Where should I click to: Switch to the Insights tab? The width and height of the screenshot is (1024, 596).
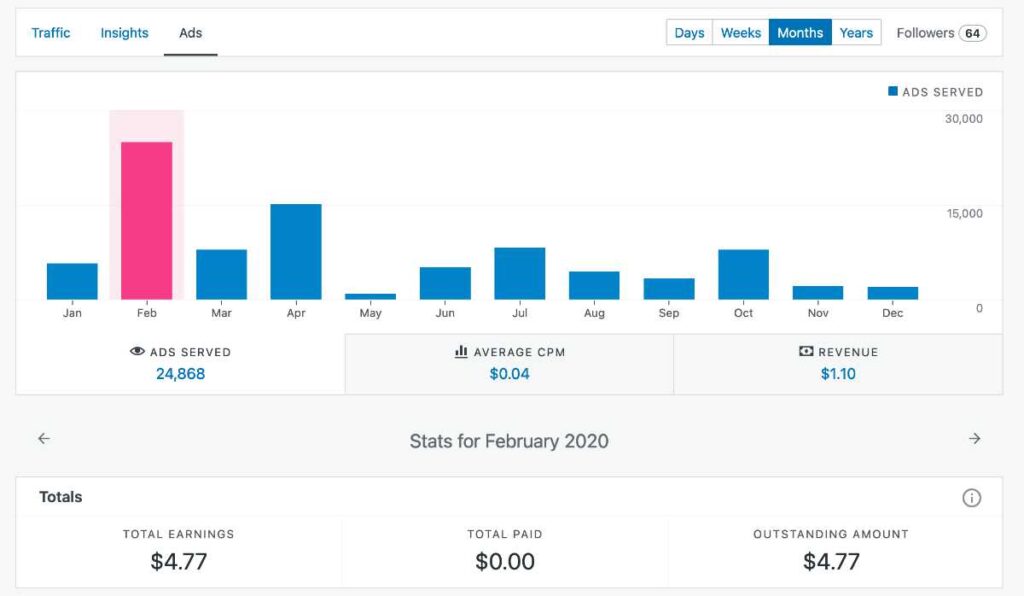[124, 33]
